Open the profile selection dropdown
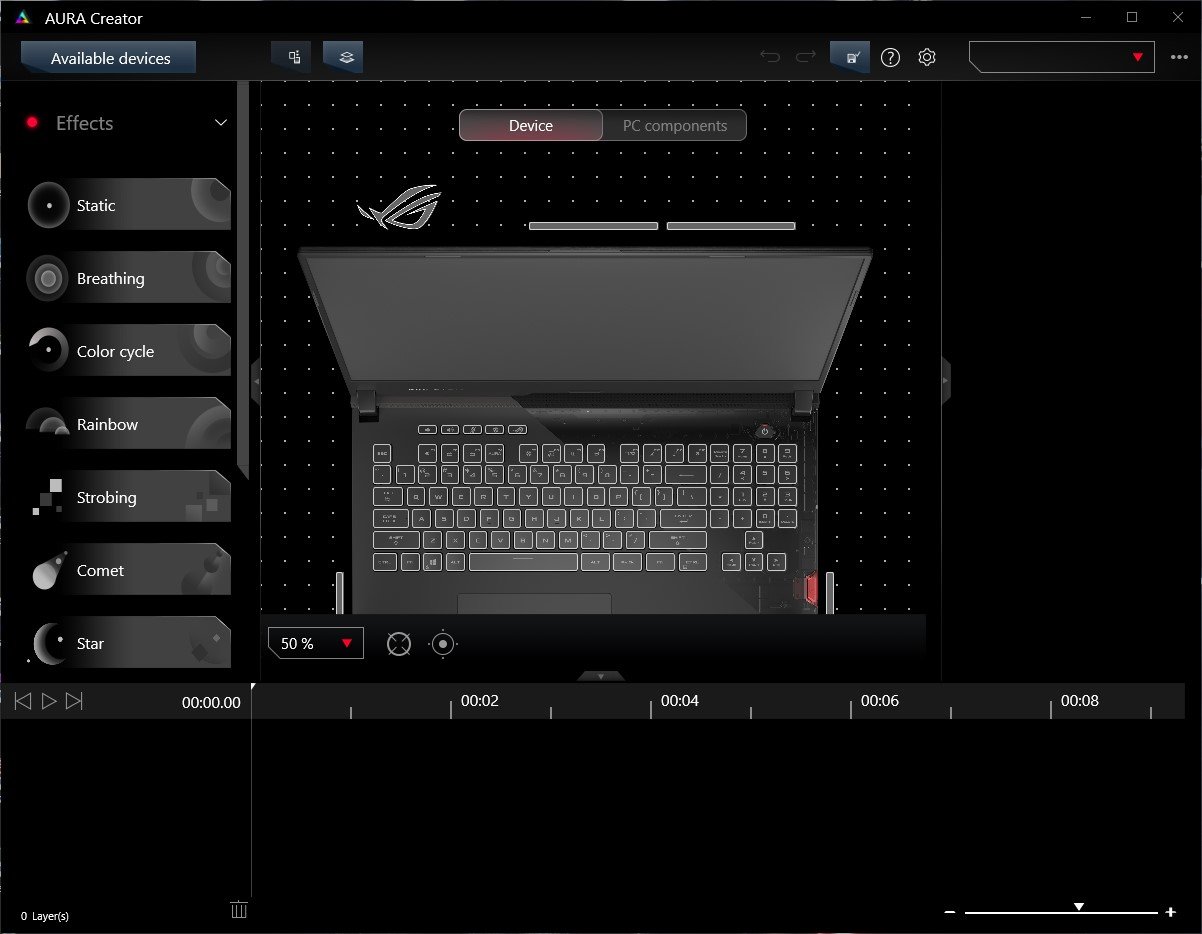 pos(1062,57)
